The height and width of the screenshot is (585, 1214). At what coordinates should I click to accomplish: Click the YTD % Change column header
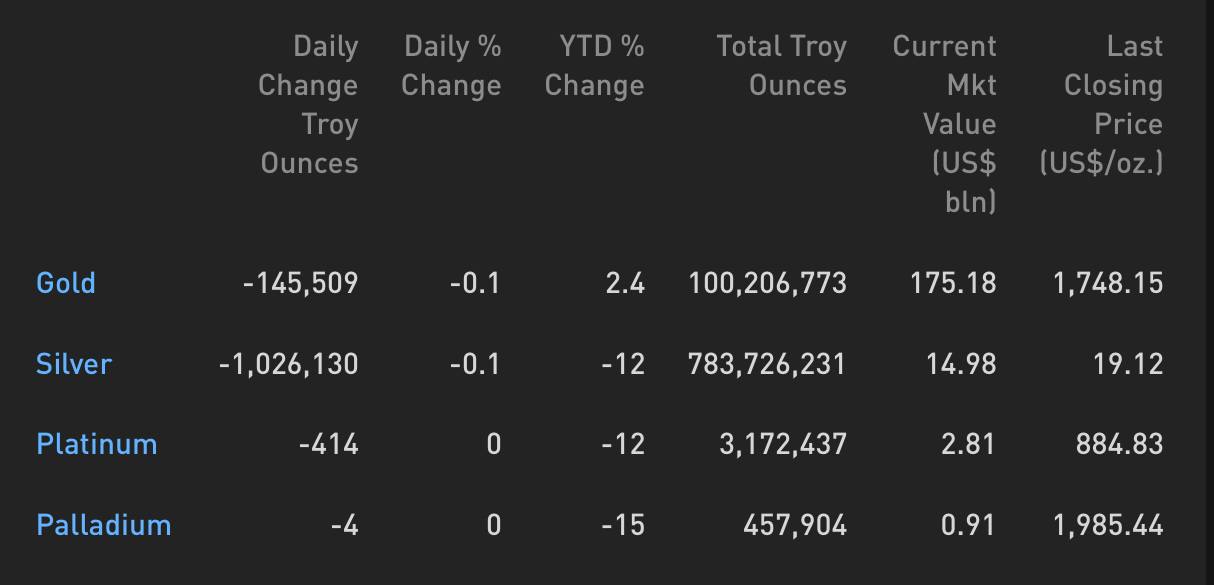(x=594, y=66)
